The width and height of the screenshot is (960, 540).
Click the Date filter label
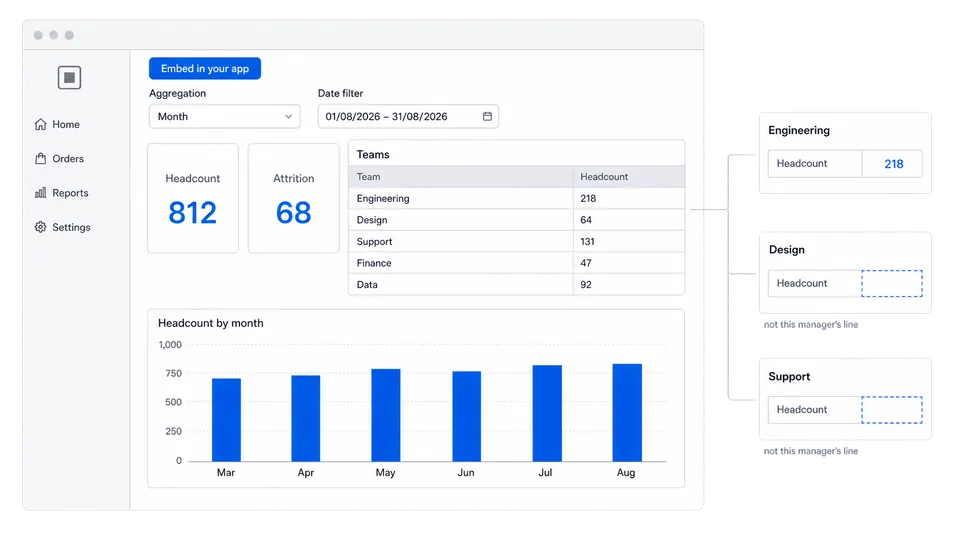340,93
